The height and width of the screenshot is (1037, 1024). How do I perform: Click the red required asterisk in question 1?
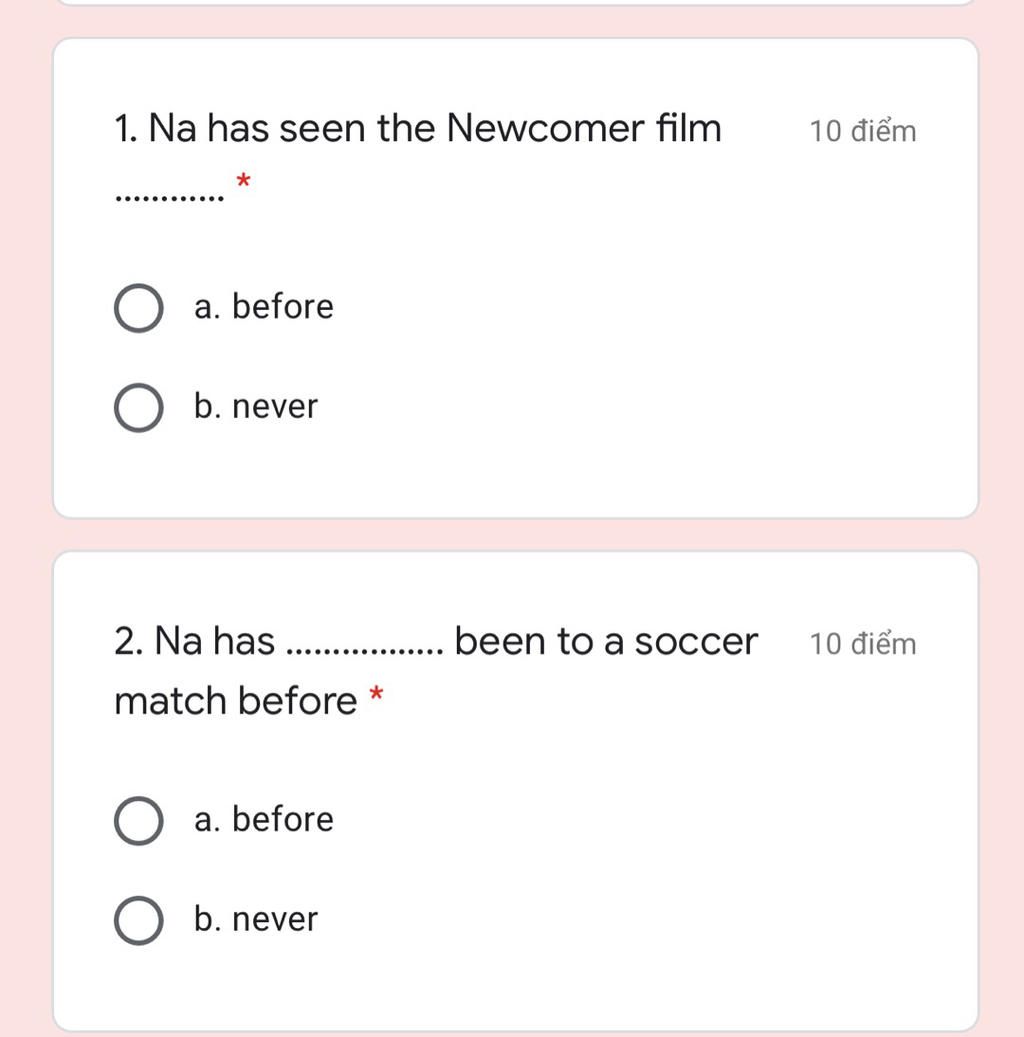(x=243, y=180)
